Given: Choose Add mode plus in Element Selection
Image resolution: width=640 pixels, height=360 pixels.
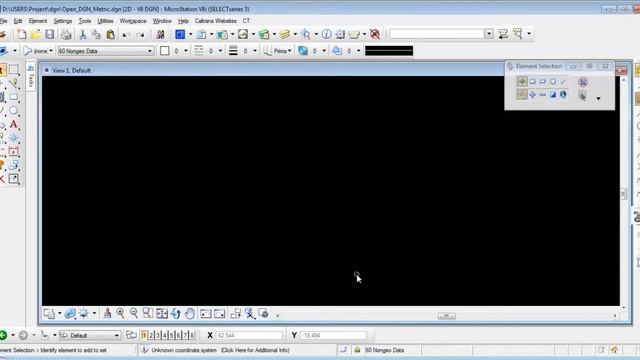Looking at the screenshot, I should [x=532, y=95].
